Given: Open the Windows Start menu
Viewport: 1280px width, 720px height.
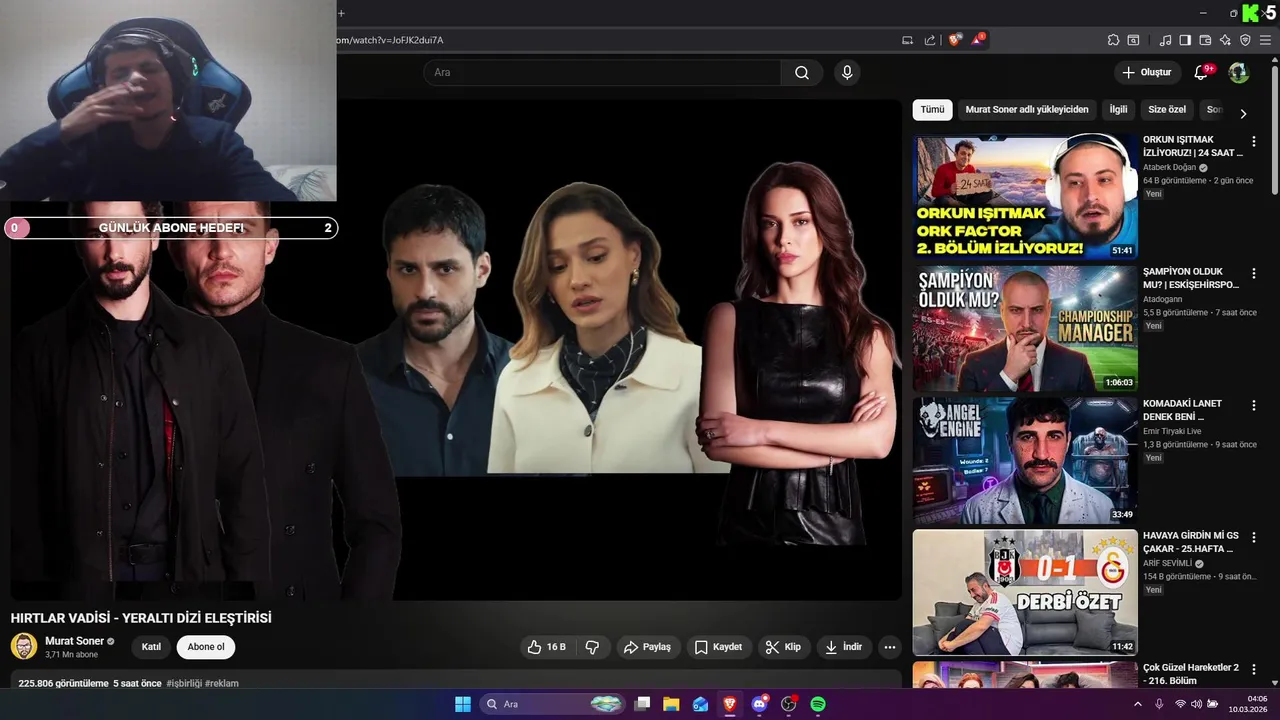Looking at the screenshot, I should [463, 704].
